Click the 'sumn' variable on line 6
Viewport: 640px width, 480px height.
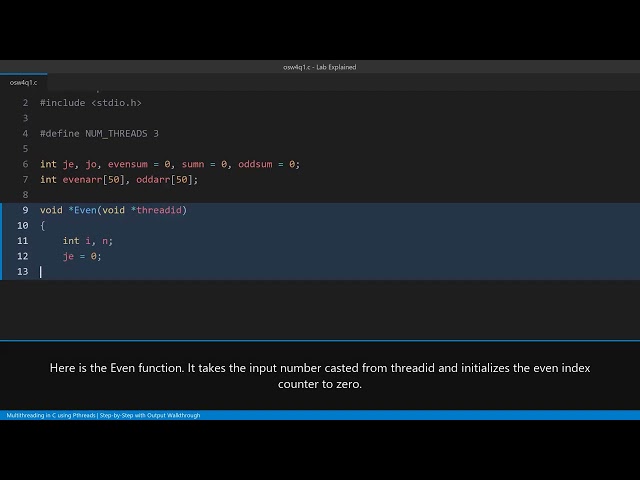pos(193,164)
